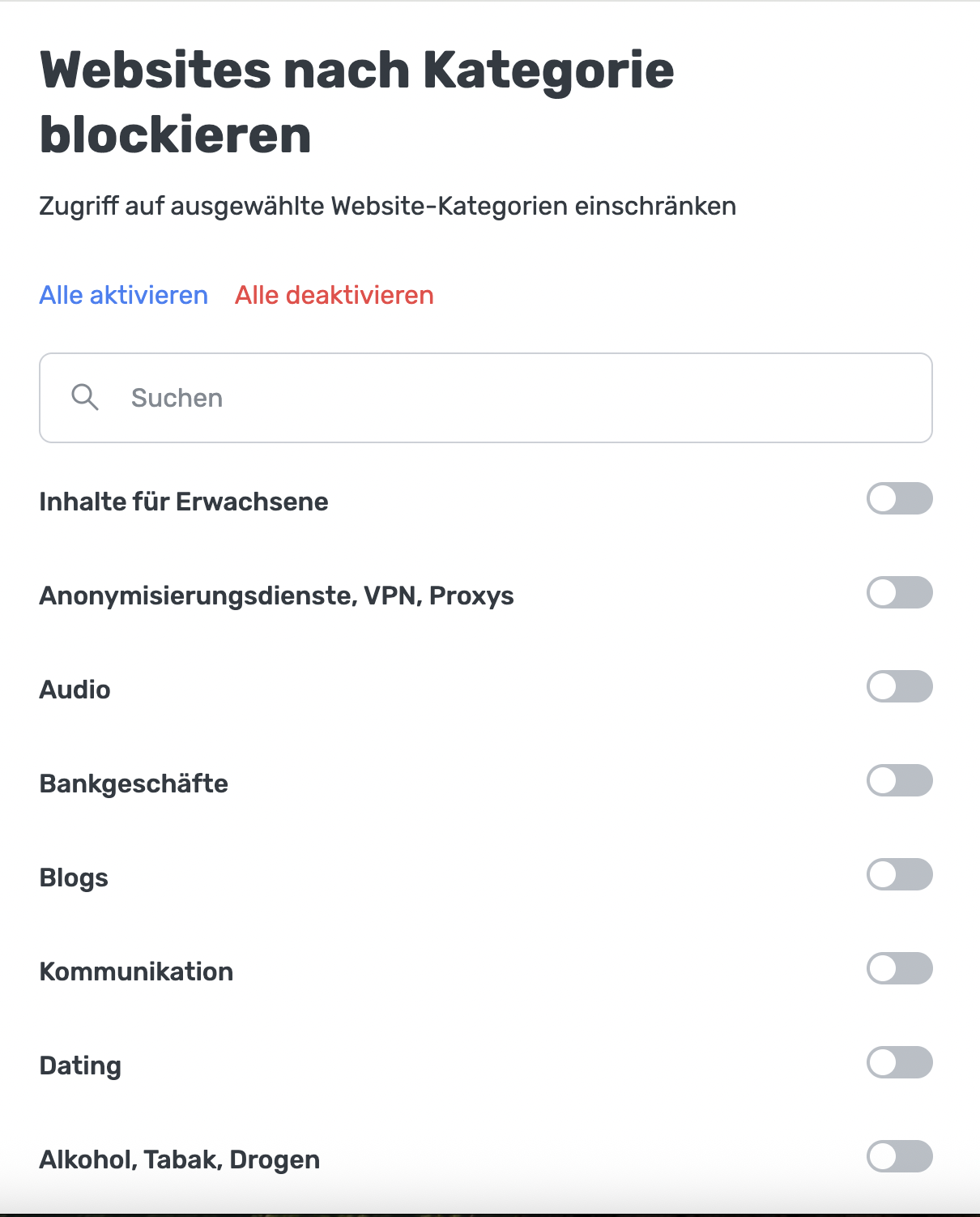Image resolution: width=980 pixels, height=1217 pixels.
Task: Click the 'Bankgeschäfte' category name
Action: pyautogui.click(x=134, y=783)
